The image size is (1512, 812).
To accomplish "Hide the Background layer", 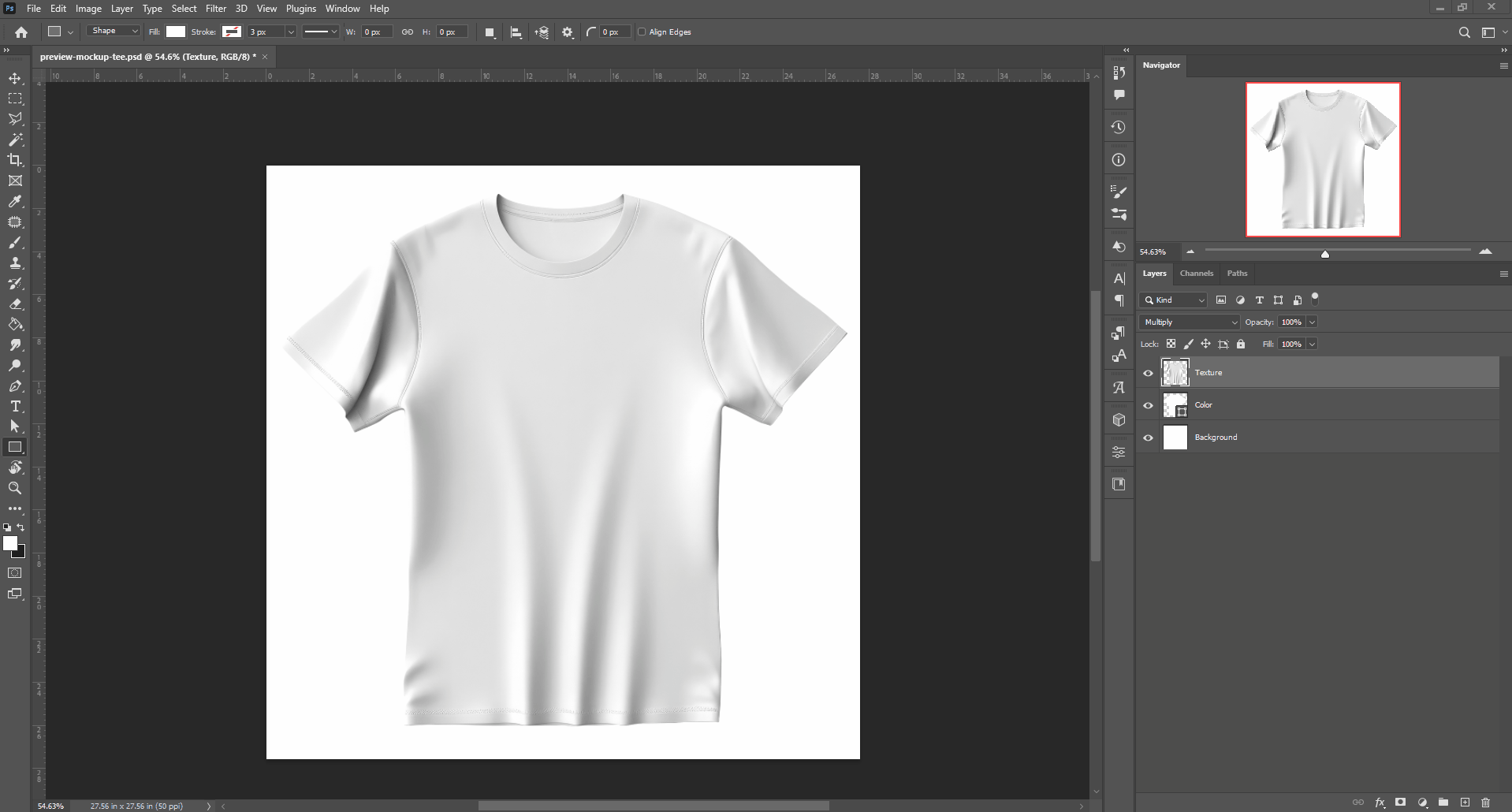I will coord(1148,438).
